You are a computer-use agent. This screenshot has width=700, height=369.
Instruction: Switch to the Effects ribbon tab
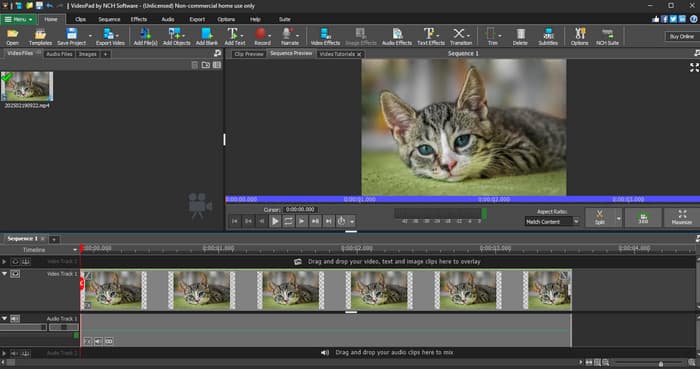click(x=138, y=19)
